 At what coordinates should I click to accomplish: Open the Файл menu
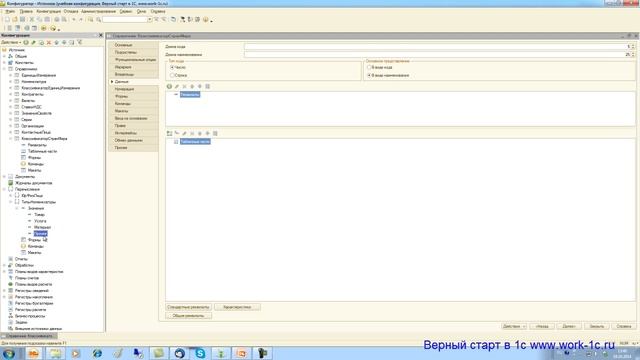coord(10,11)
